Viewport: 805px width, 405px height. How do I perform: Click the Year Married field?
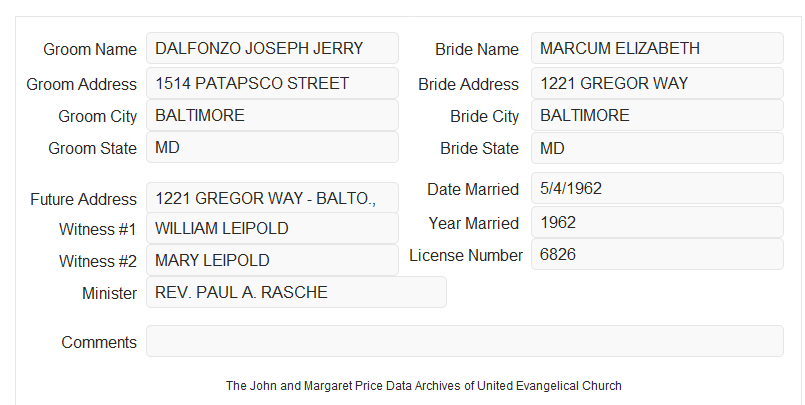tap(657, 222)
